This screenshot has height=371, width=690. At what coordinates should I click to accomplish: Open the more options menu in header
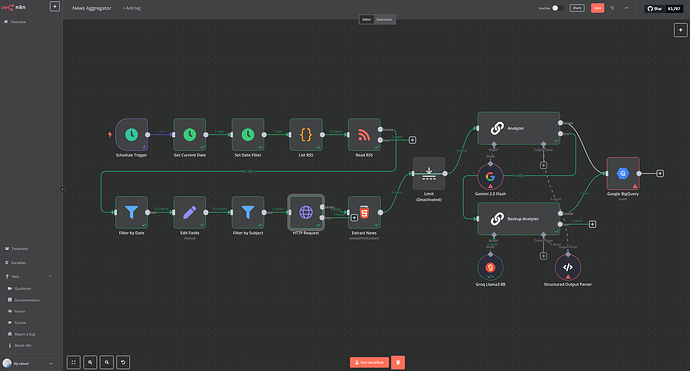[x=626, y=8]
